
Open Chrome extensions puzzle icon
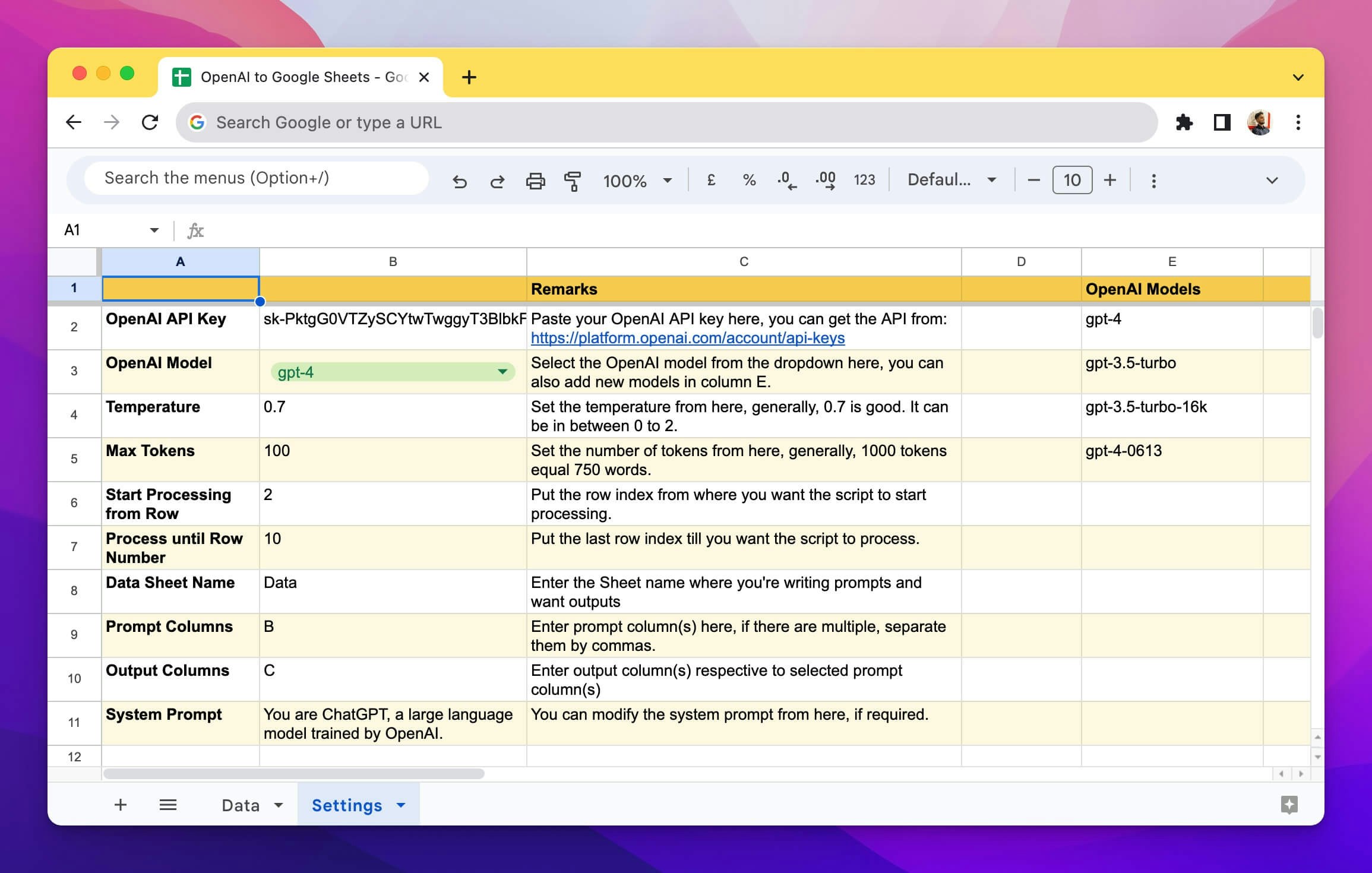1184,122
